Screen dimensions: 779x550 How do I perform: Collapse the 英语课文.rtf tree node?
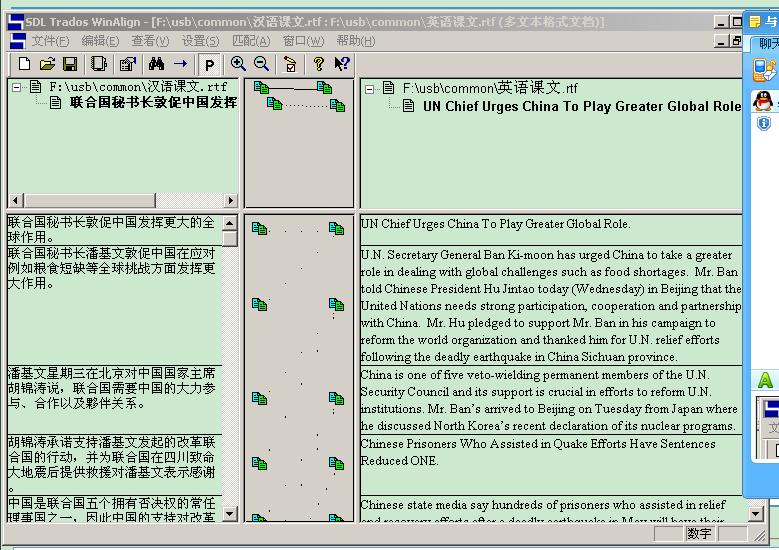click(369, 89)
